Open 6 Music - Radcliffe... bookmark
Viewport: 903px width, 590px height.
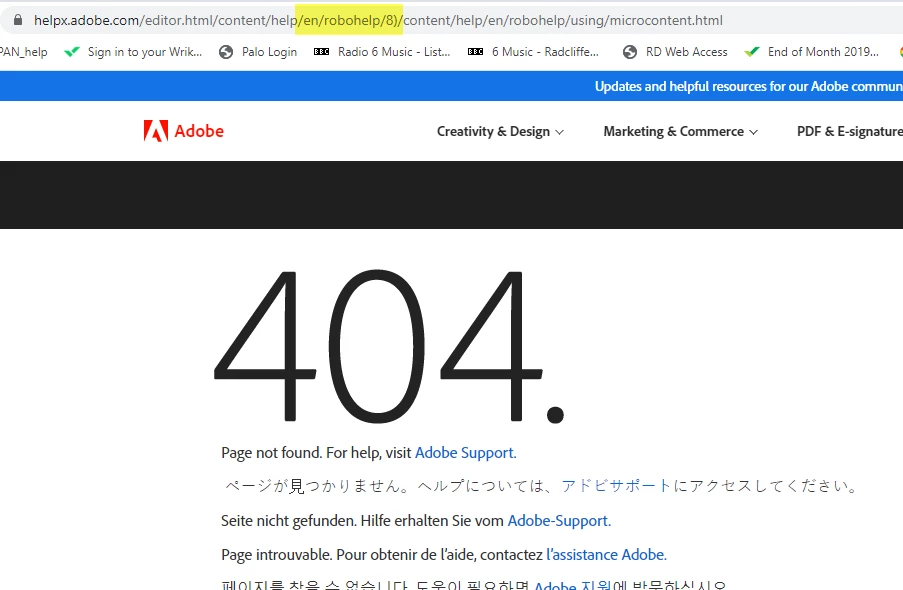(545, 52)
